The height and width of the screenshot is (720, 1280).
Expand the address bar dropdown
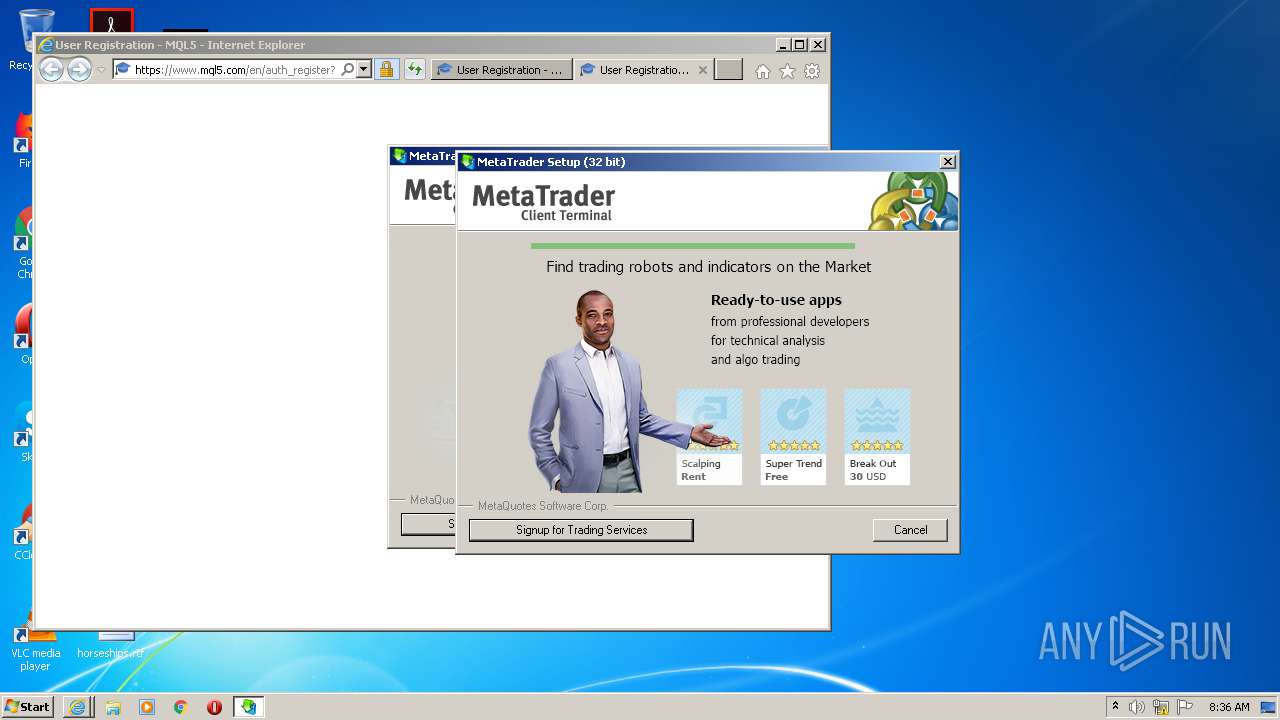pos(363,70)
